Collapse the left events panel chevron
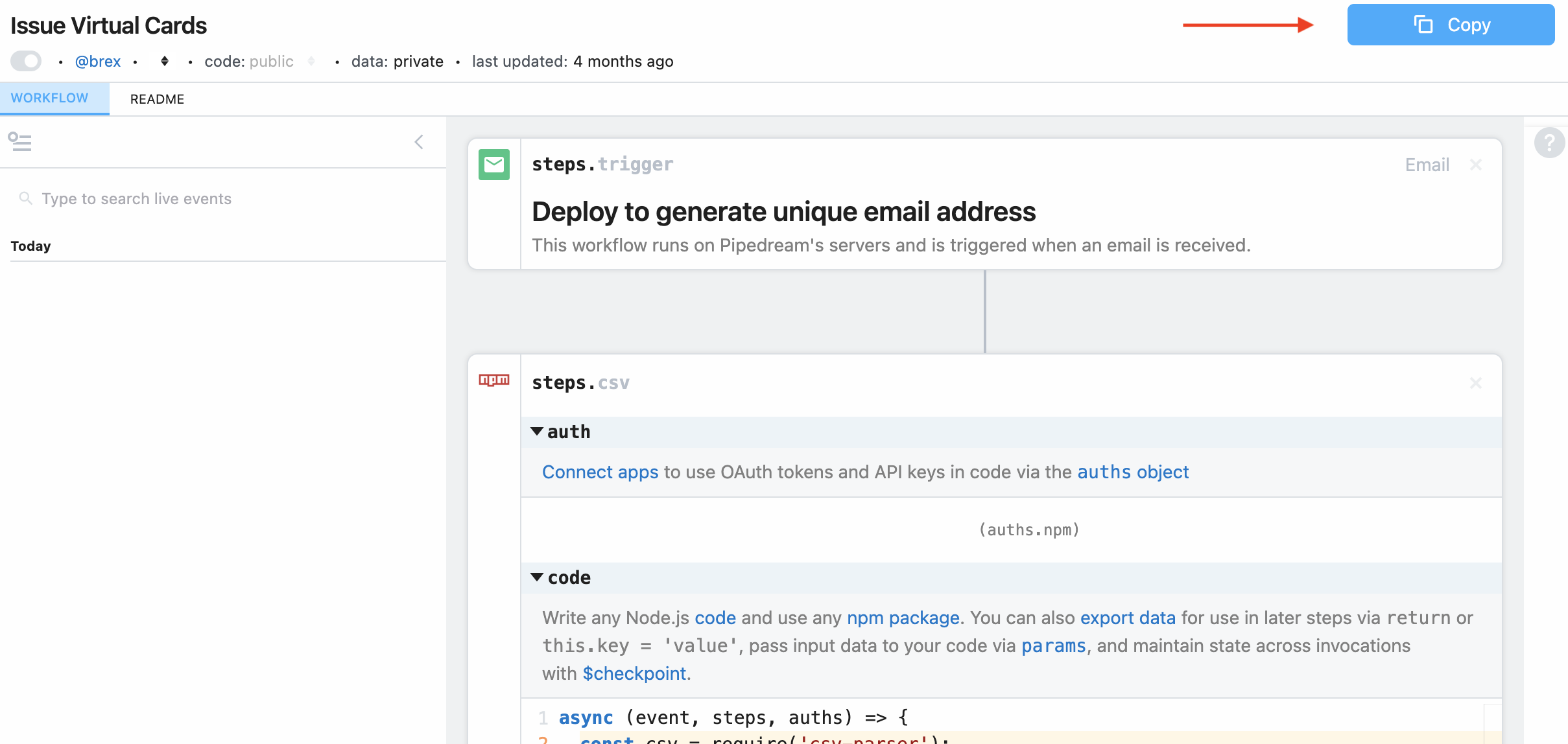 click(x=419, y=142)
